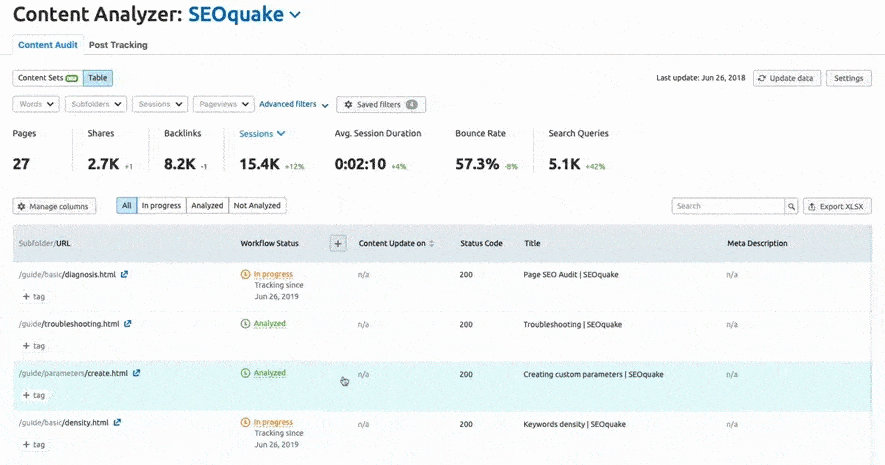Change In progress status for diagnosis.html
The image size is (885, 465).
click(x=273, y=274)
